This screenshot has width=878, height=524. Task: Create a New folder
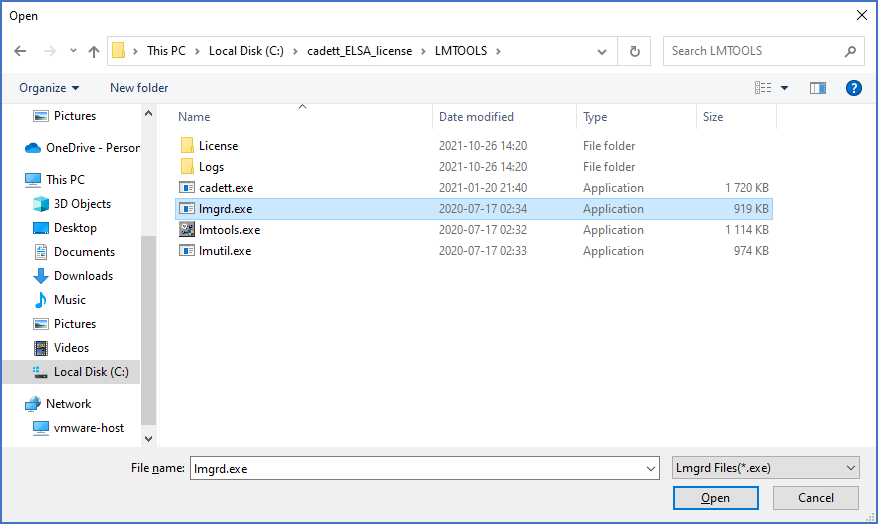click(x=139, y=88)
